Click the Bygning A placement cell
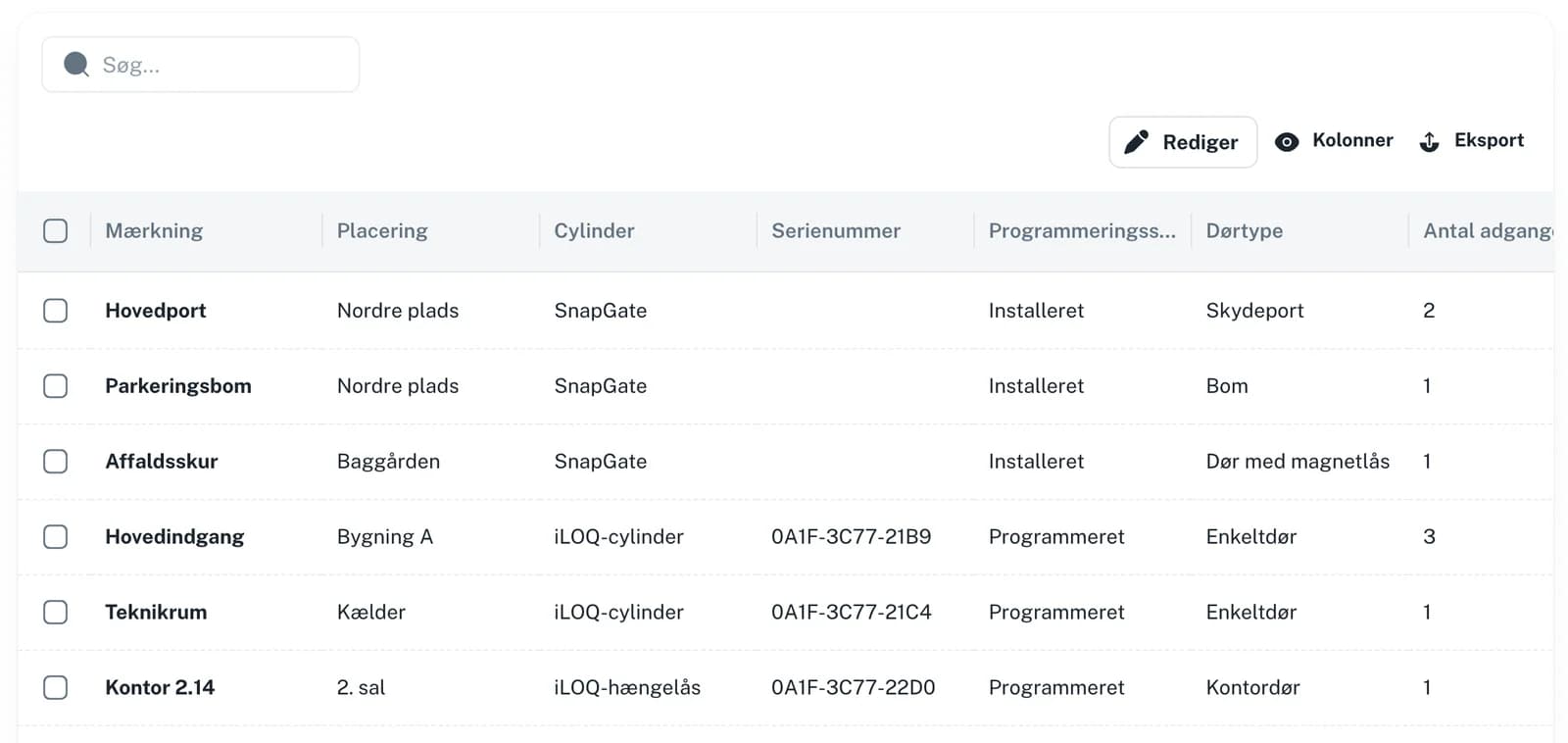Viewport: 1568px width, 743px height. pos(385,537)
